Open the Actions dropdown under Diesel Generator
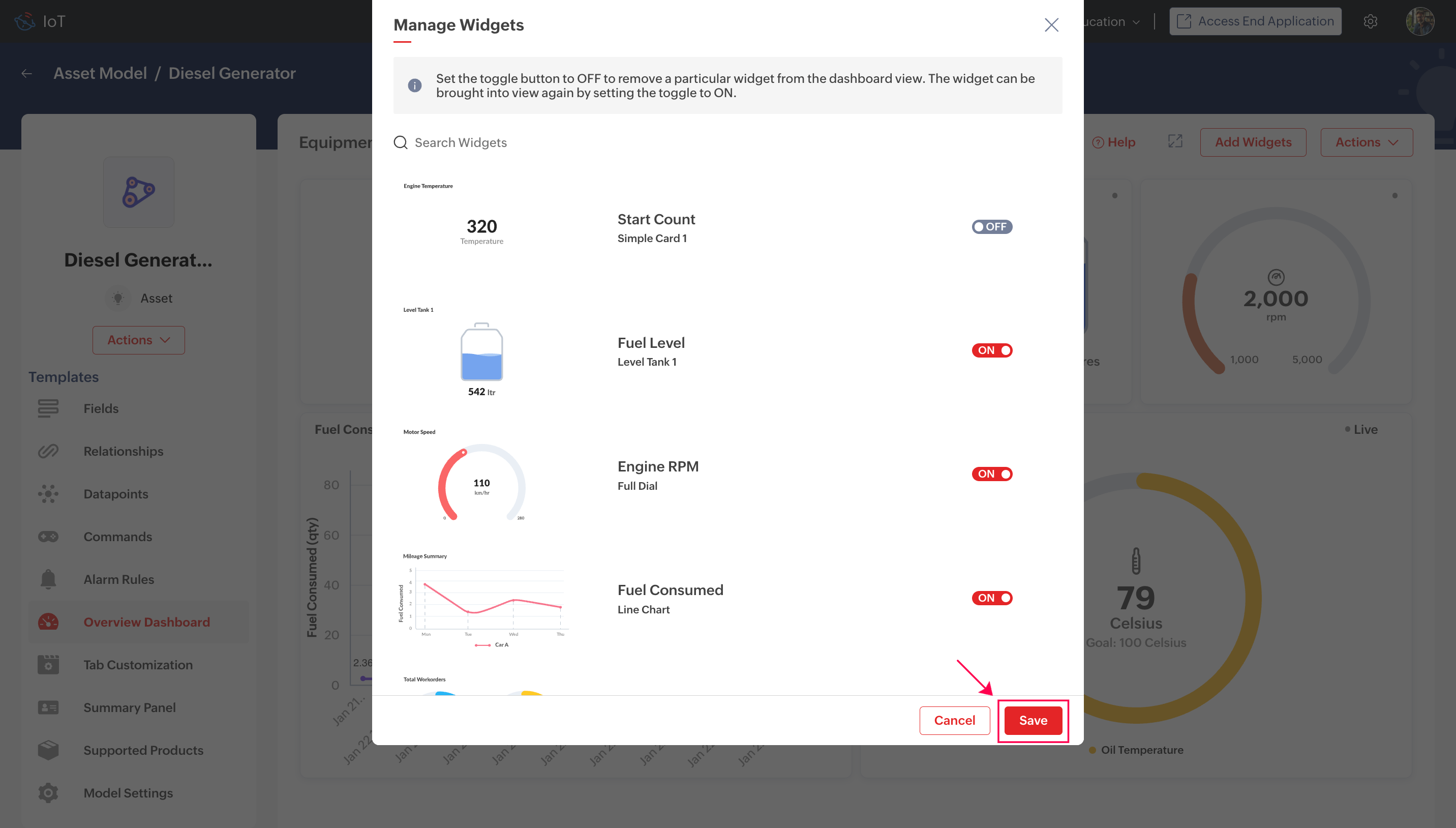The image size is (1456, 828). point(139,340)
